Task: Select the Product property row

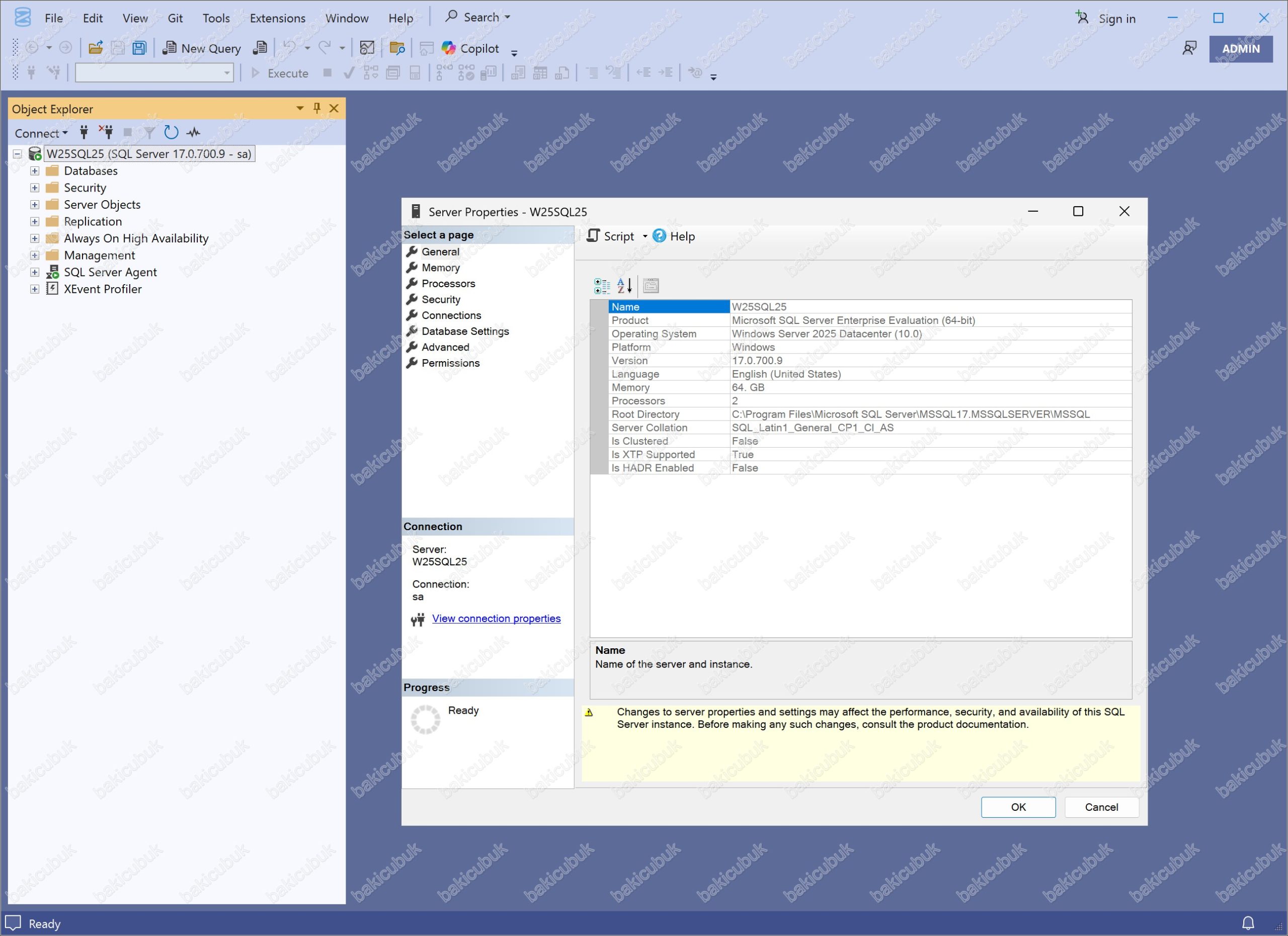Action: click(870, 320)
